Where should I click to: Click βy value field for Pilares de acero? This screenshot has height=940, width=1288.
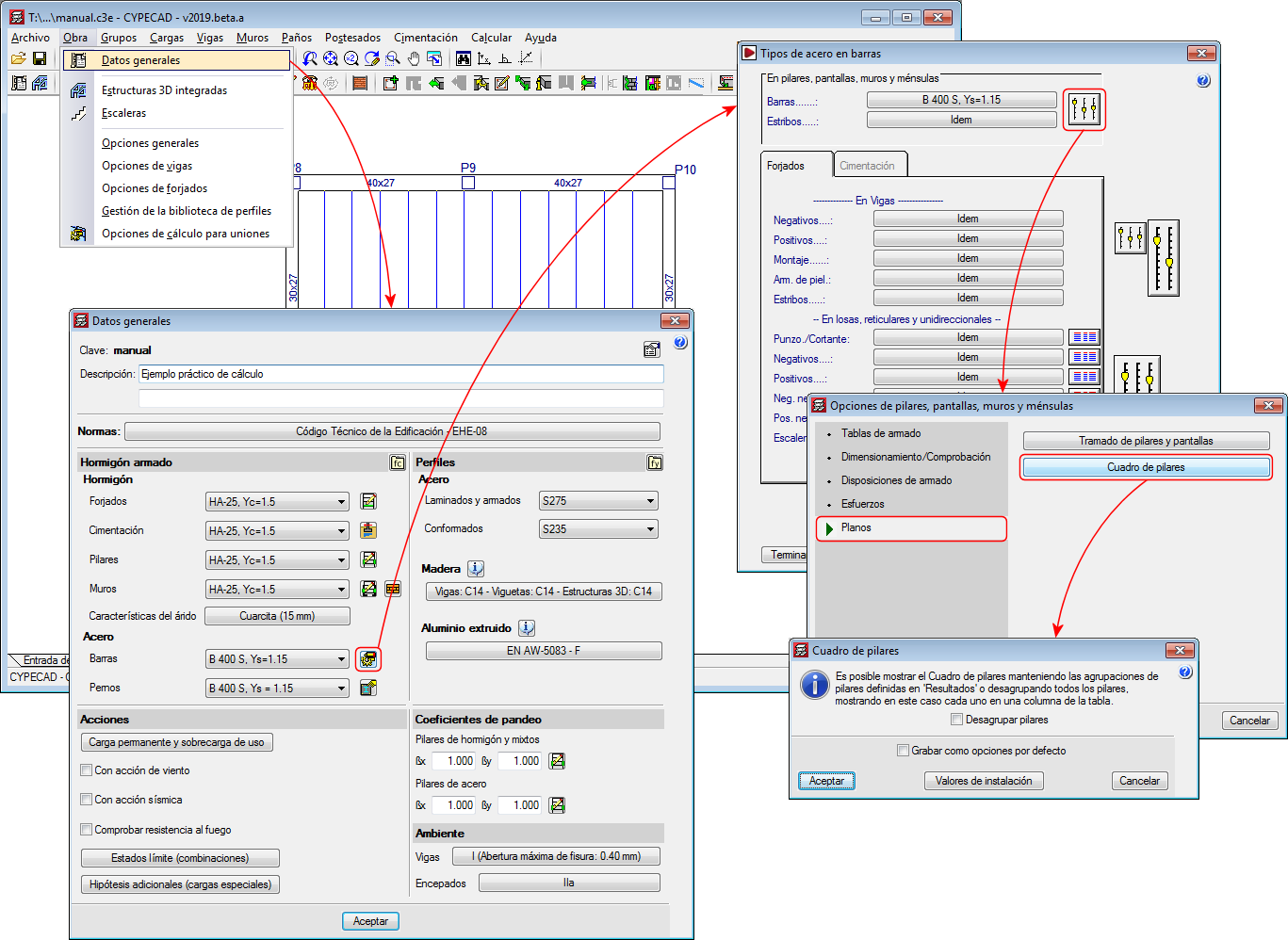click(x=519, y=805)
